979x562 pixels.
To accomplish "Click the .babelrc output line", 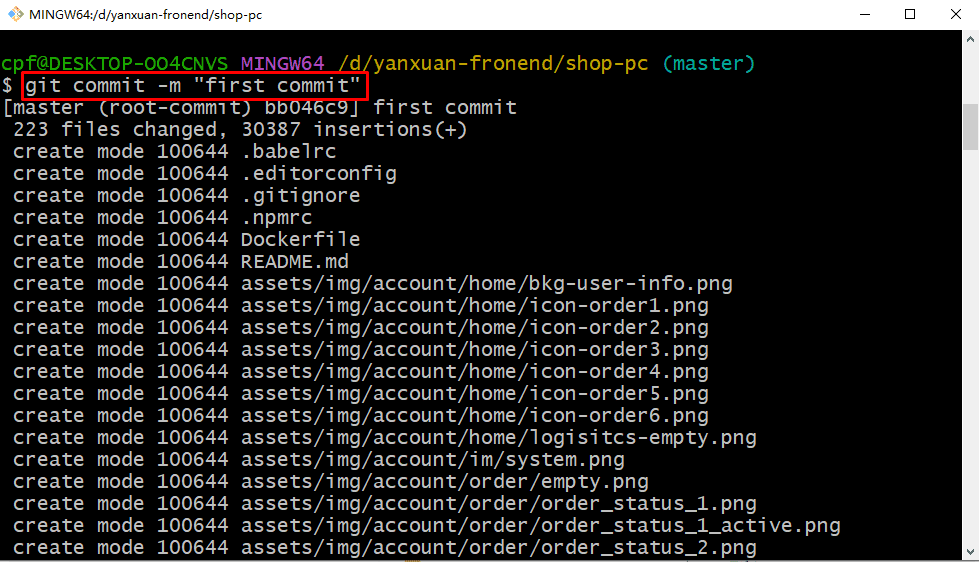I will (174, 151).
